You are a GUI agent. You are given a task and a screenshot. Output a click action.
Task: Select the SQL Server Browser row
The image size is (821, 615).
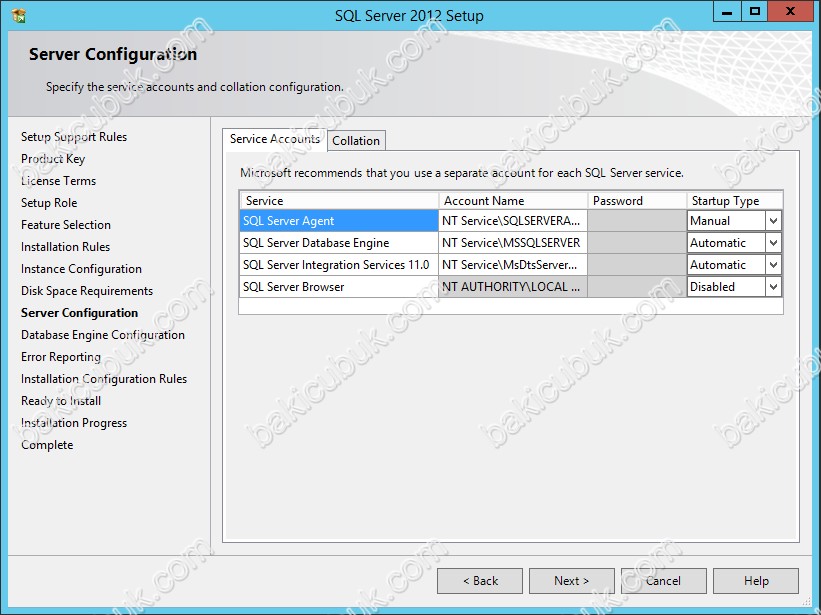pos(339,287)
